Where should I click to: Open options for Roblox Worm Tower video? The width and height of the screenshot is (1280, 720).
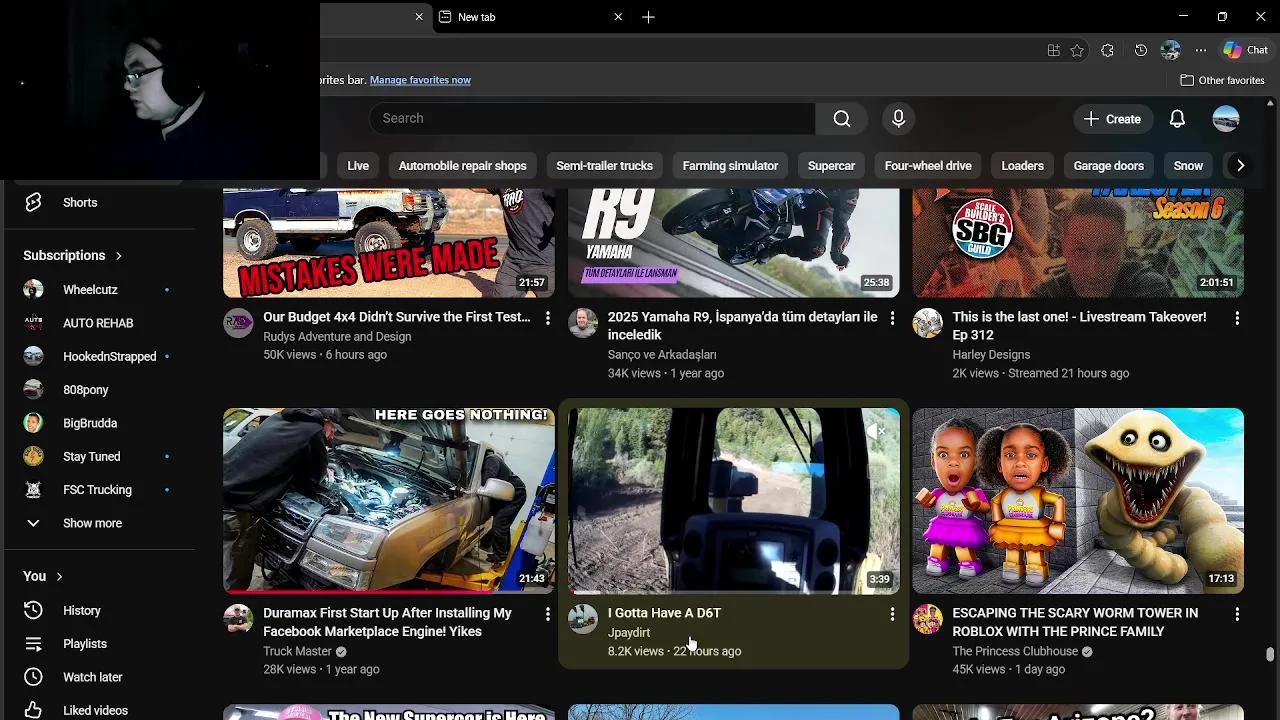pos(1237,614)
